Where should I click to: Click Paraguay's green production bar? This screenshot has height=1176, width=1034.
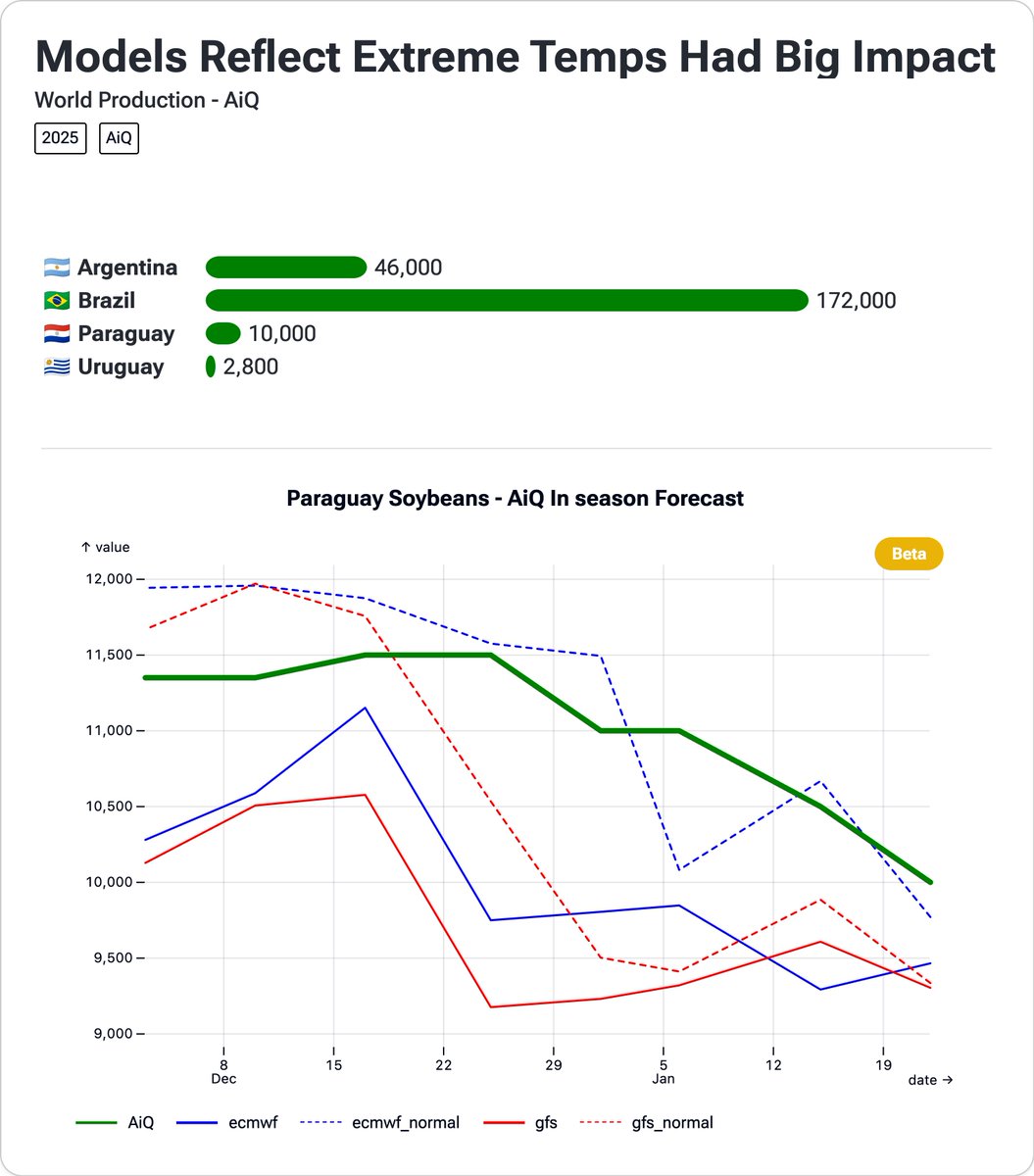(223, 334)
